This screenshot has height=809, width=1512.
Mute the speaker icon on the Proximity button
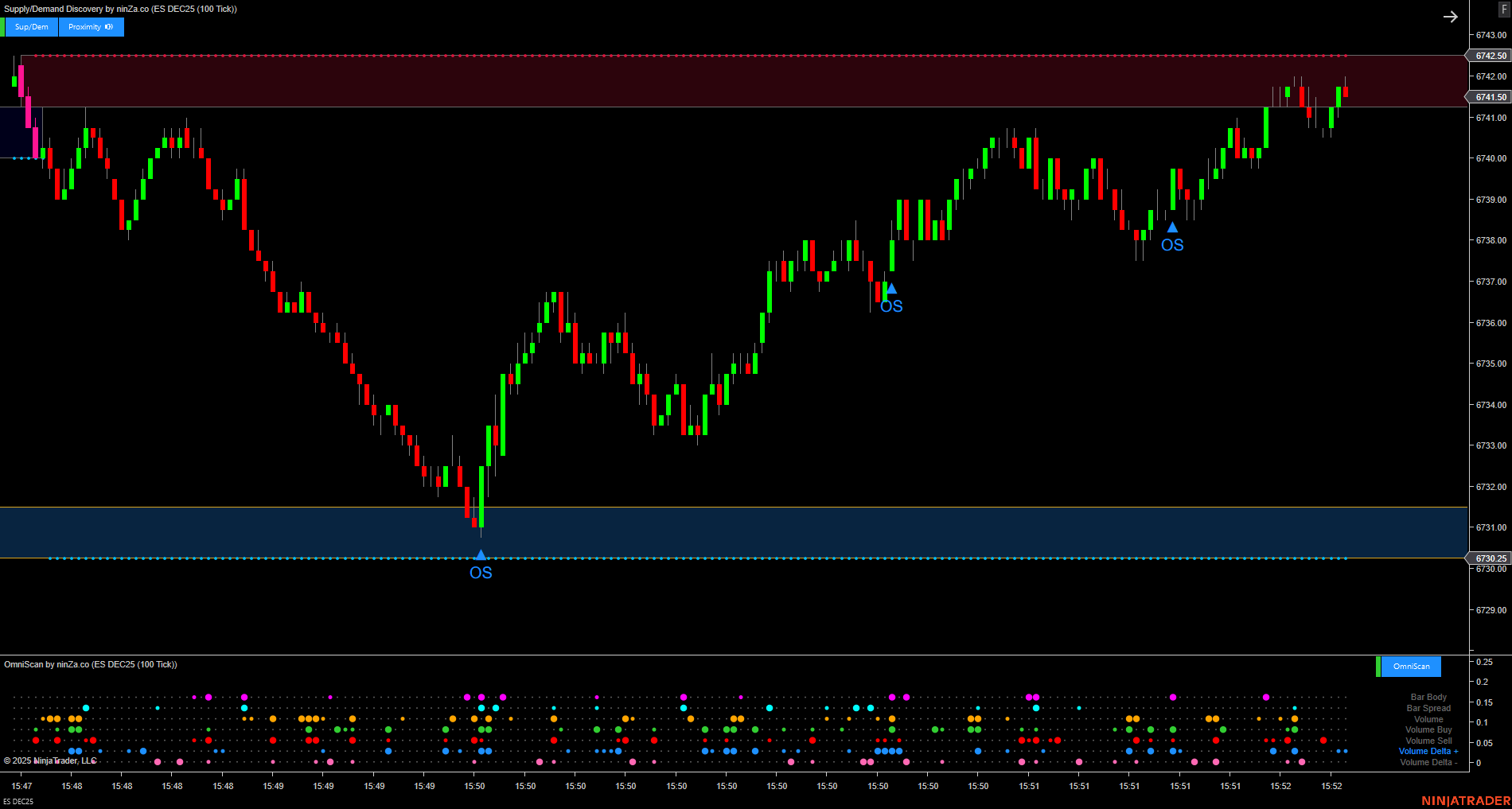point(109,26)
